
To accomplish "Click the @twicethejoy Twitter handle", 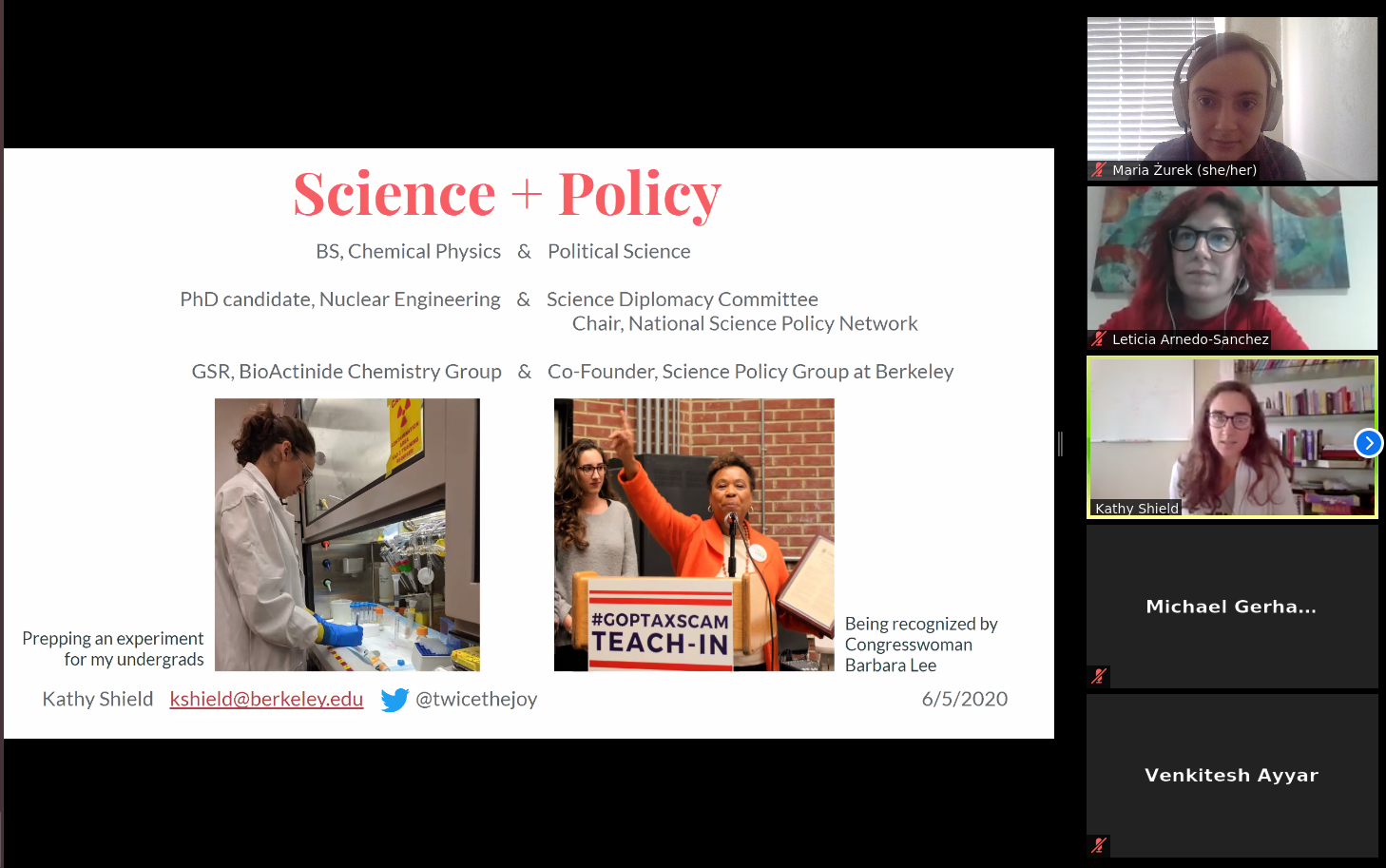I will click(x=477, y=699).
